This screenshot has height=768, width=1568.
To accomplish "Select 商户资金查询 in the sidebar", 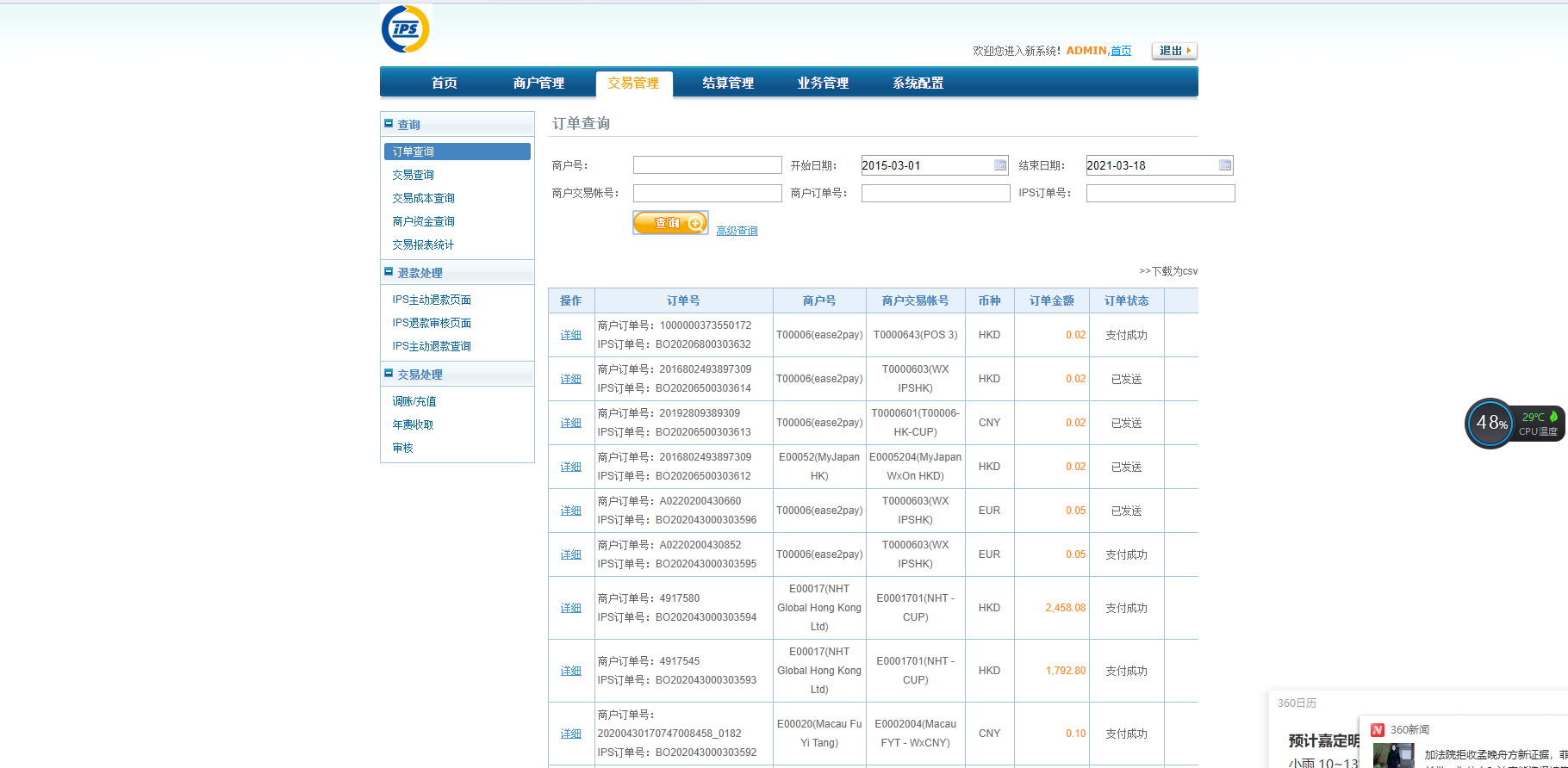I will click(424, 221).
